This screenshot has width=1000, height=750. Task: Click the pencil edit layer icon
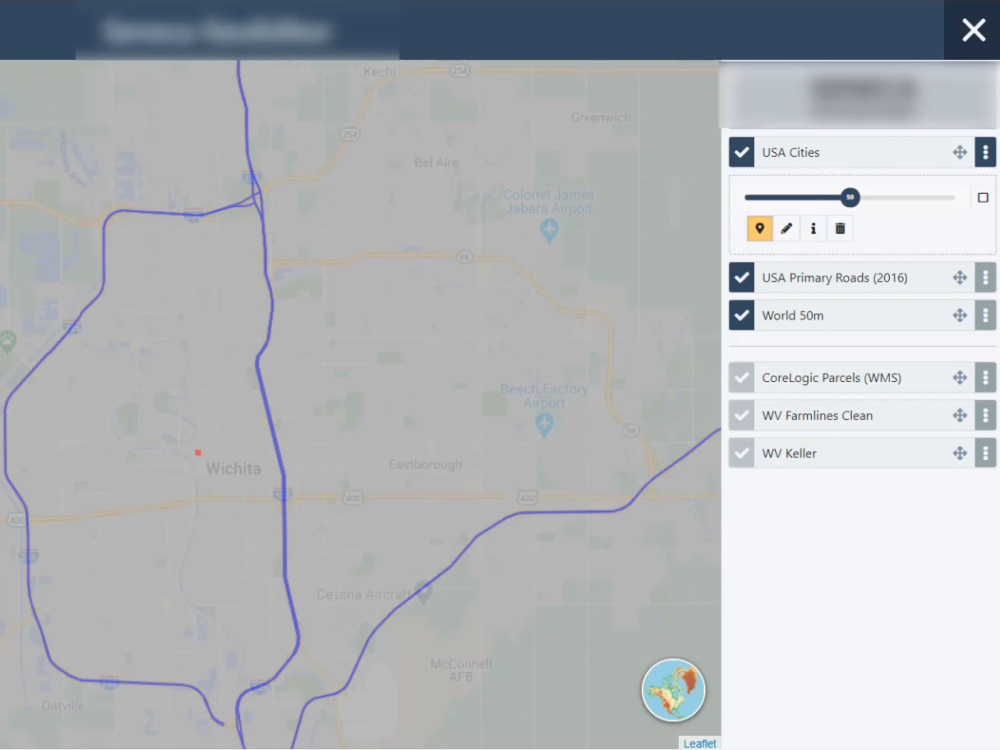[786, 228]
